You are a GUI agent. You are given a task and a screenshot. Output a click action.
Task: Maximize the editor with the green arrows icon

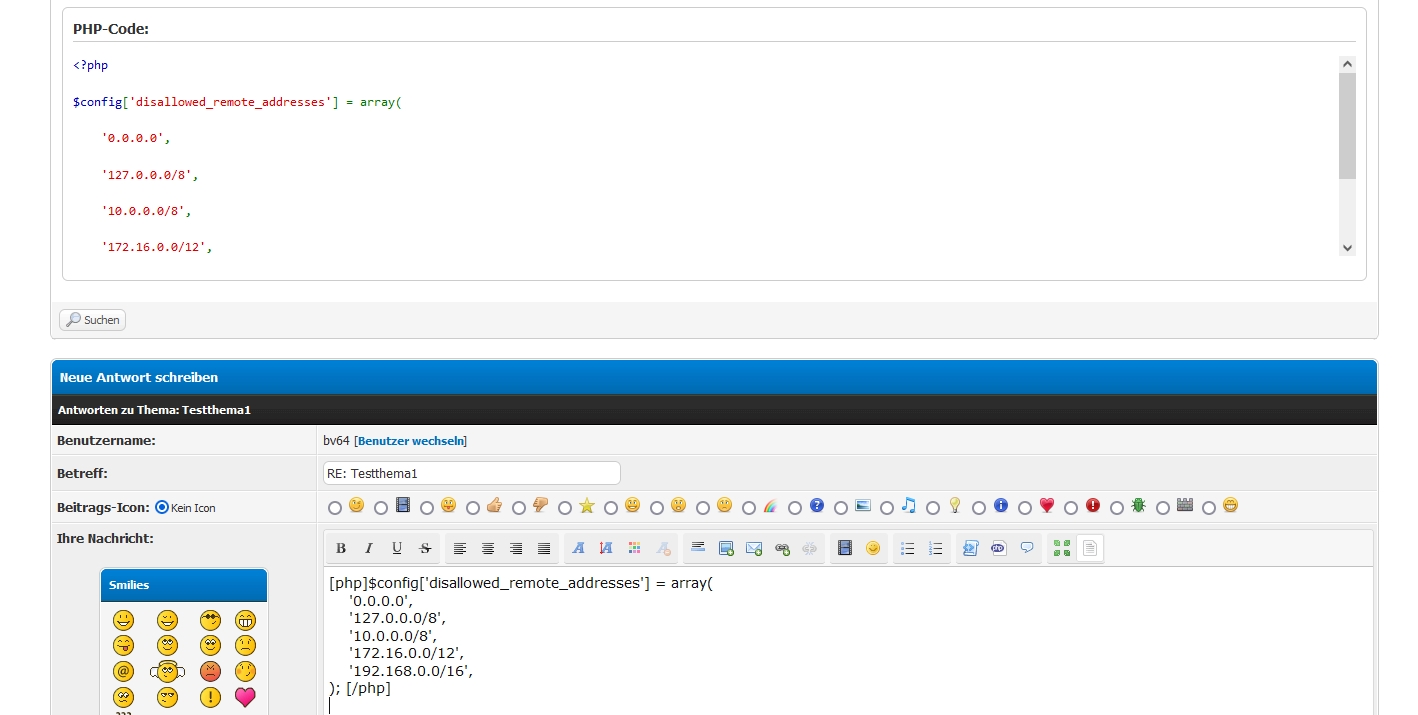[1062, 548]
